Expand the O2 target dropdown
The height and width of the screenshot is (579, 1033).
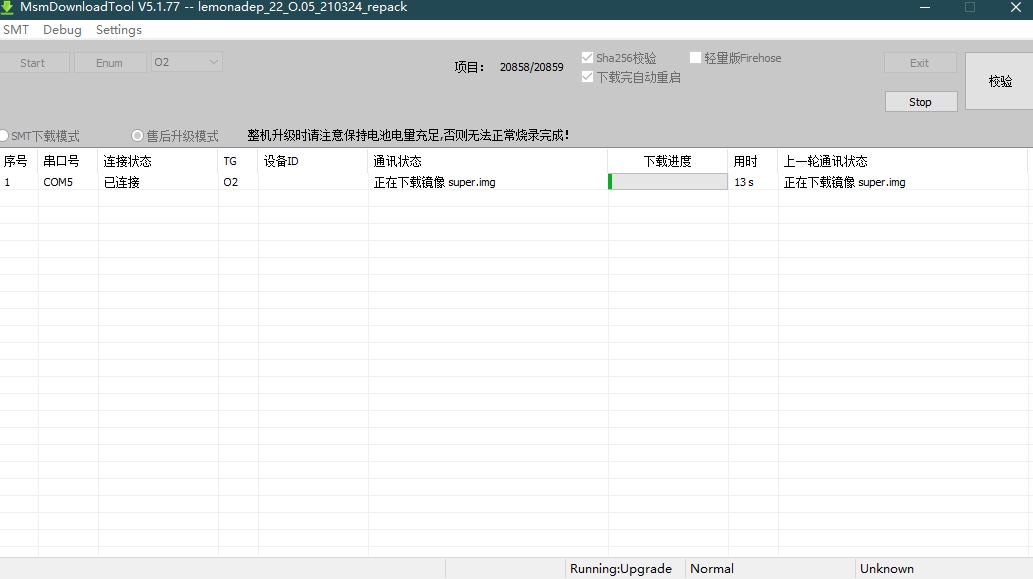coord(186,62)
